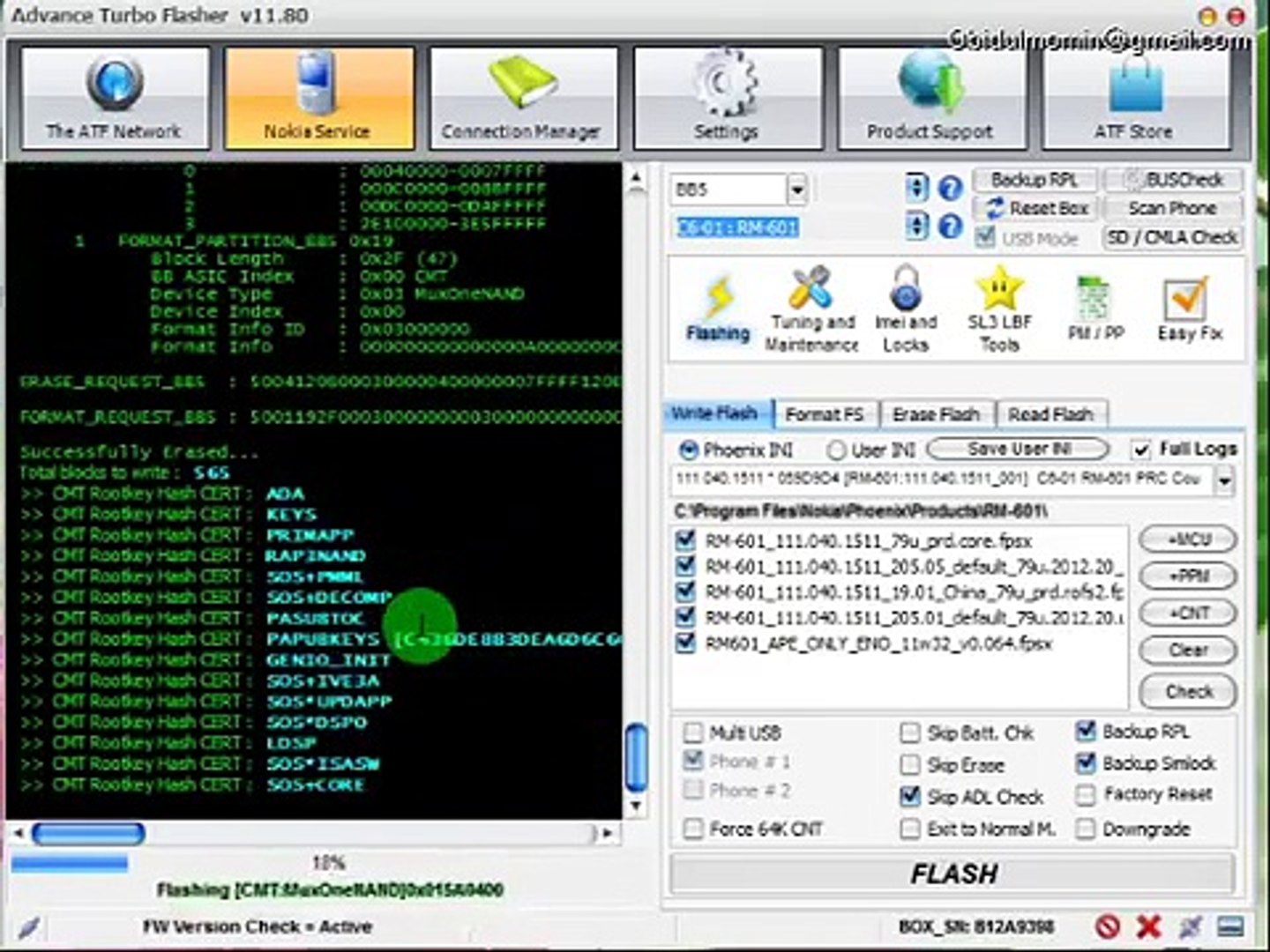
Task: Switch to the Write Flash tab
Action: tap(717, 413)
